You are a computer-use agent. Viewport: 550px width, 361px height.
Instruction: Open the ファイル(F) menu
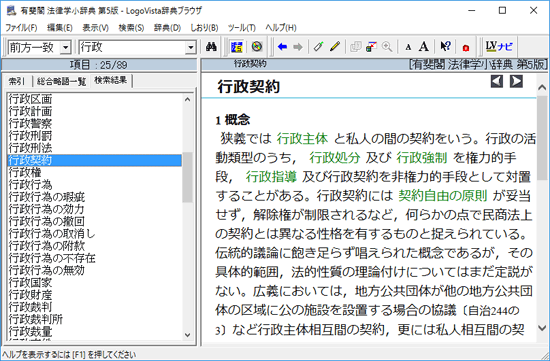coord(21,28)
